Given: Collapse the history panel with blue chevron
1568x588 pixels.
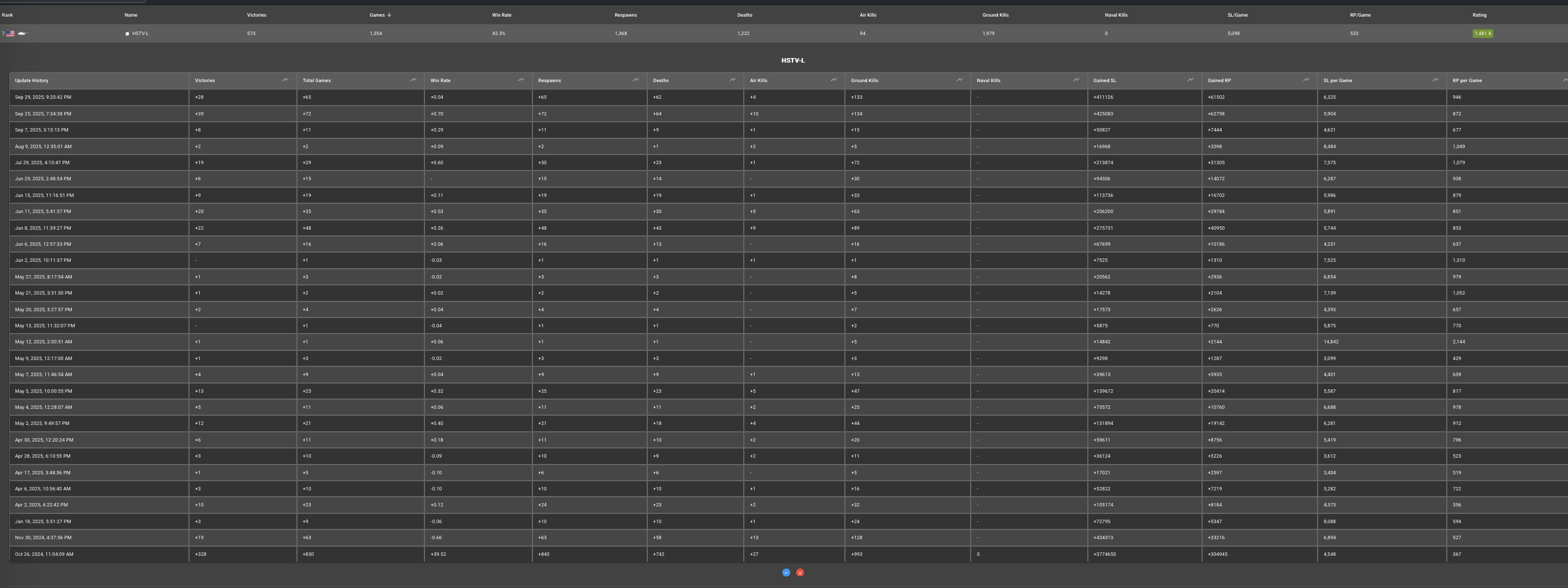Looking at the screenshot, I should [786, 572].
